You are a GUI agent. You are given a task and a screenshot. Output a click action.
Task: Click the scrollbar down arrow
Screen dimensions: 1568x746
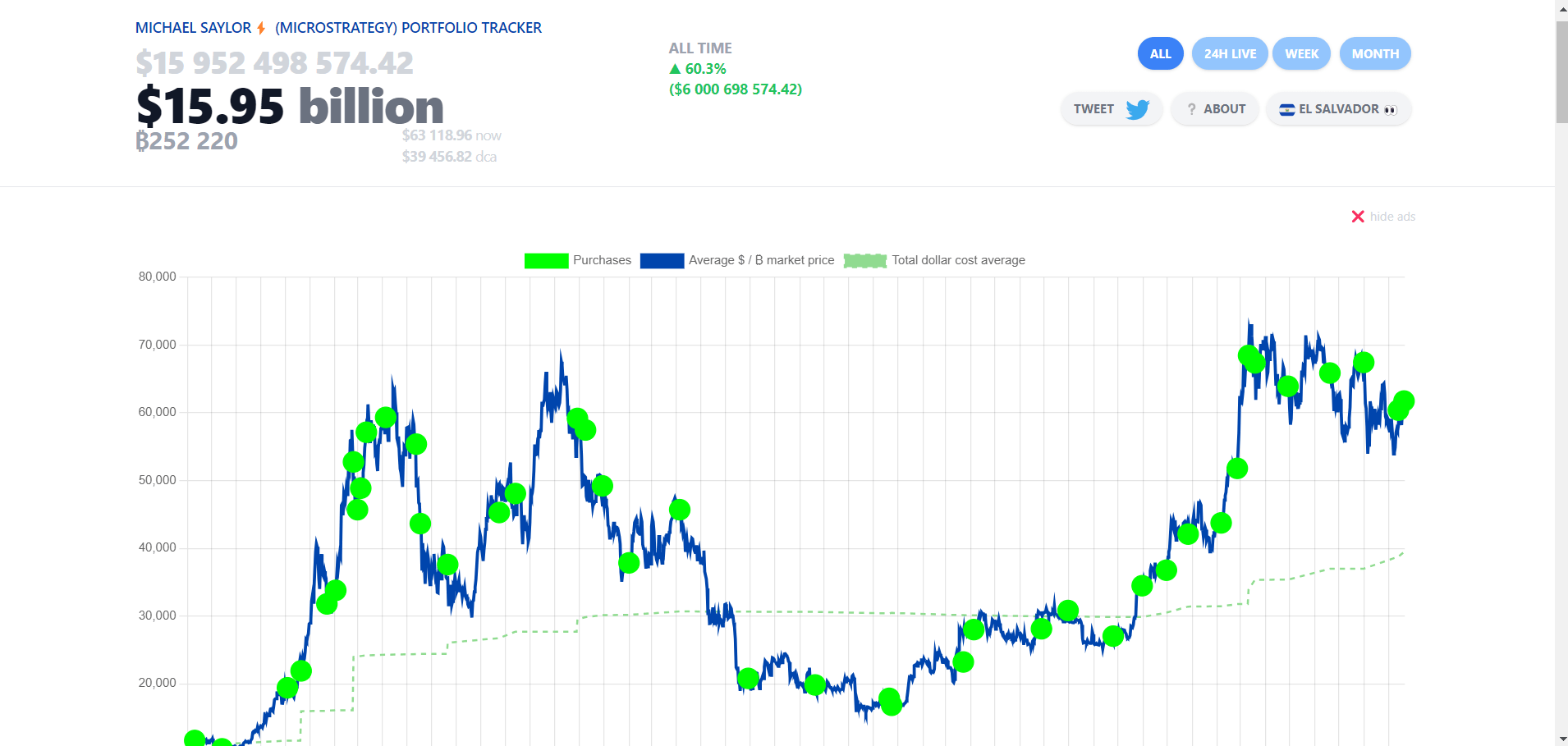point(1561,739)
